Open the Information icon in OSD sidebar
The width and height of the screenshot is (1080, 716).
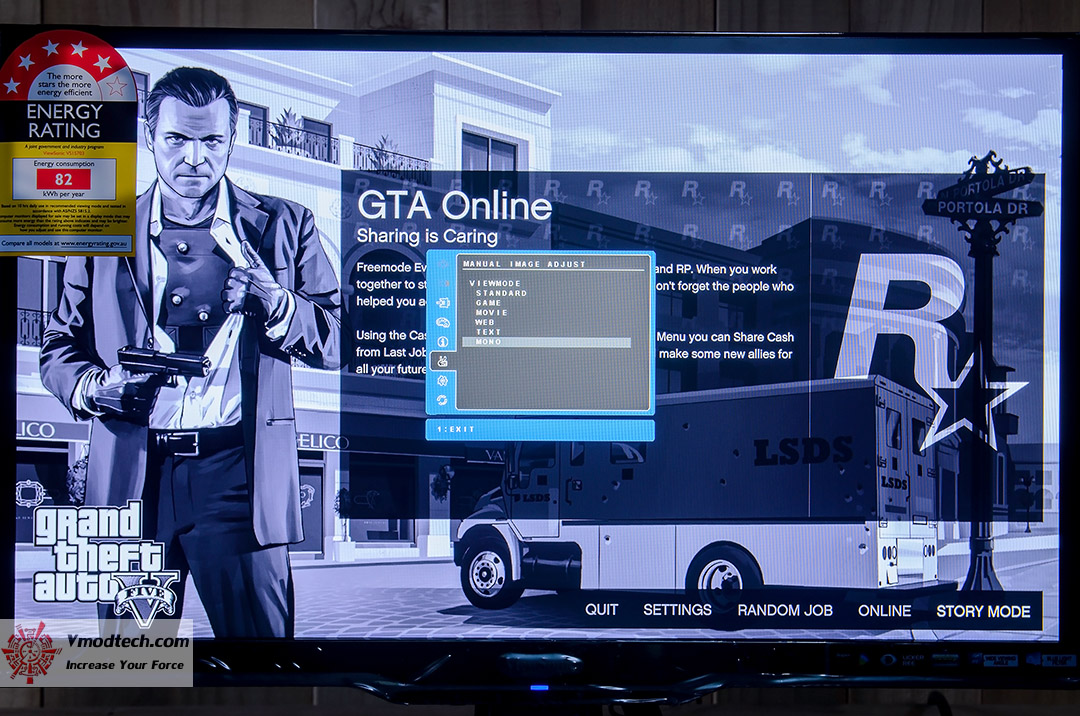click(443, 341)
